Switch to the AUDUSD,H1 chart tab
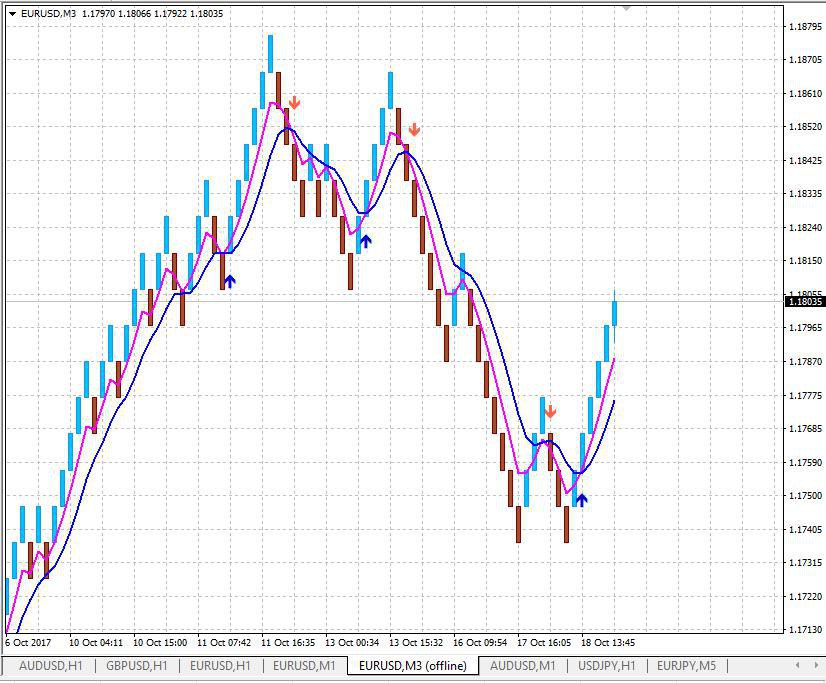This screenshot has height=683, width=826. 51,666
